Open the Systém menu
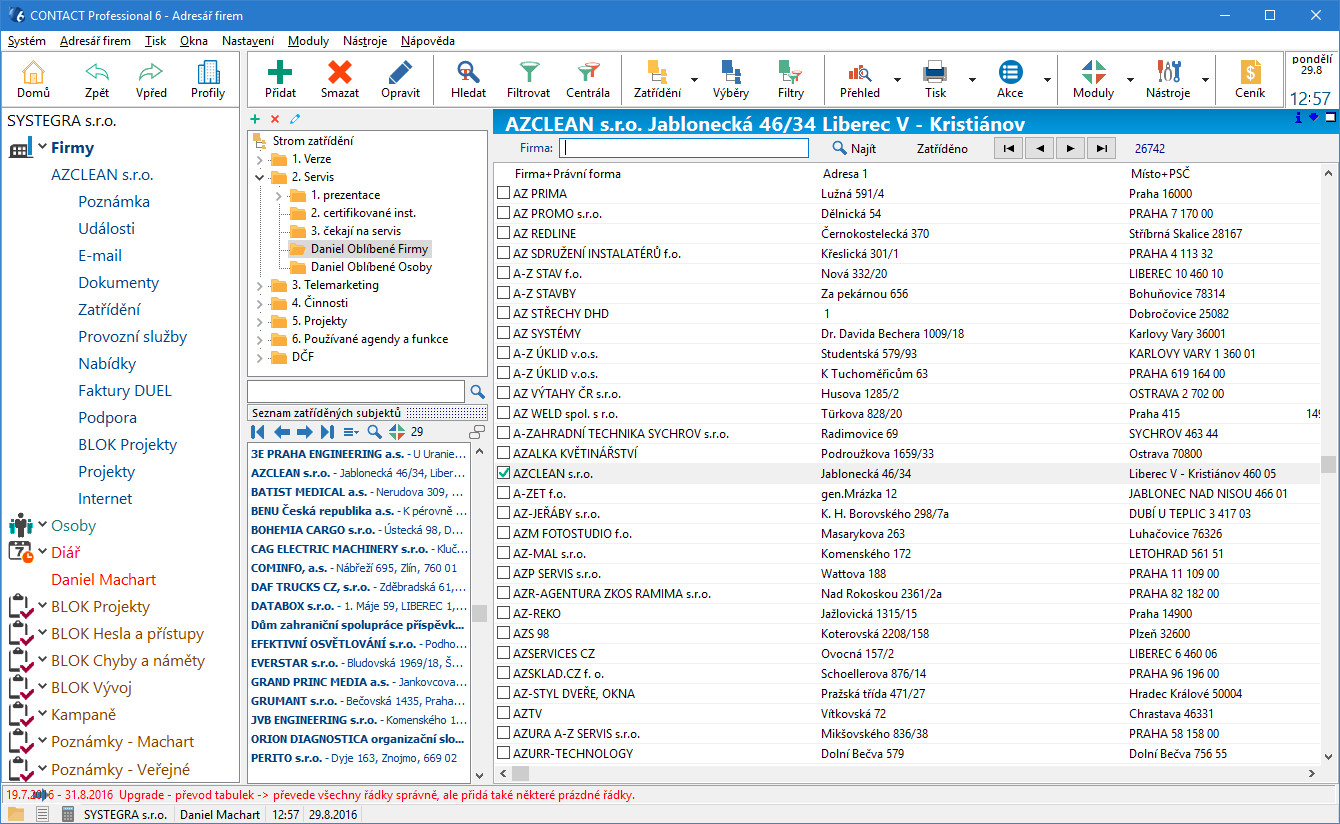1340x824 pixels. (x=26, y=41)
